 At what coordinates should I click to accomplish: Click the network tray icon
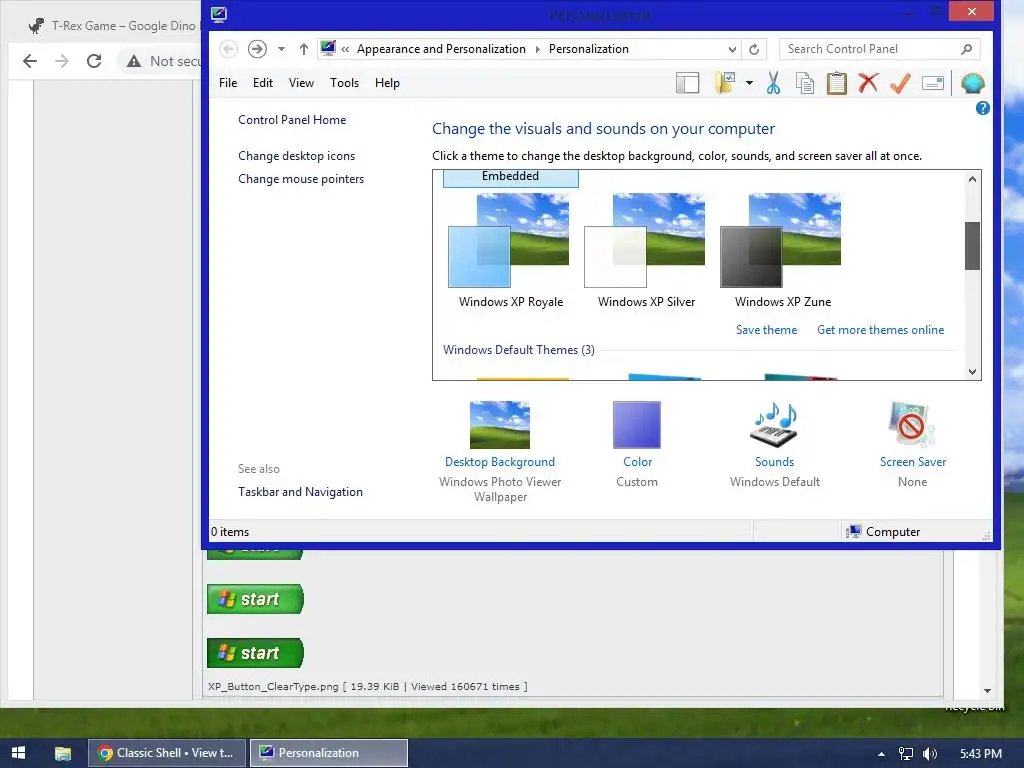[x=905, y=754]
